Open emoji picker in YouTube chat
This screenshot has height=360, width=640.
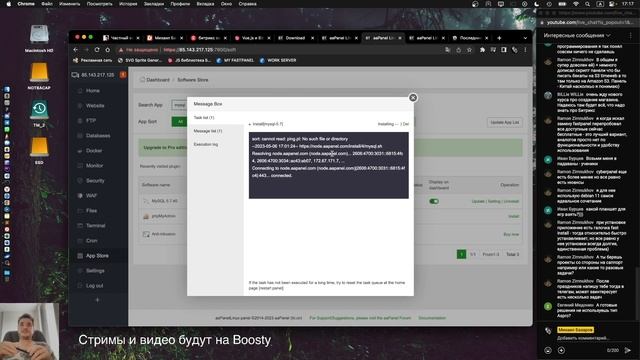click(x=548, y=350)
